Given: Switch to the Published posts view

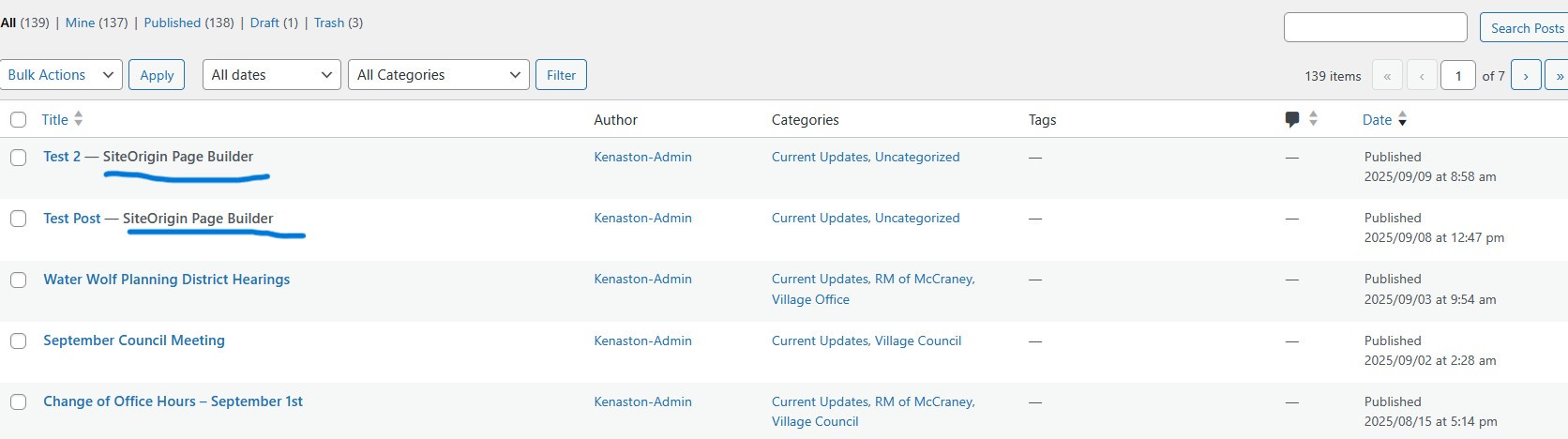Looking at the screenshot, I should (x=173, y=23).
